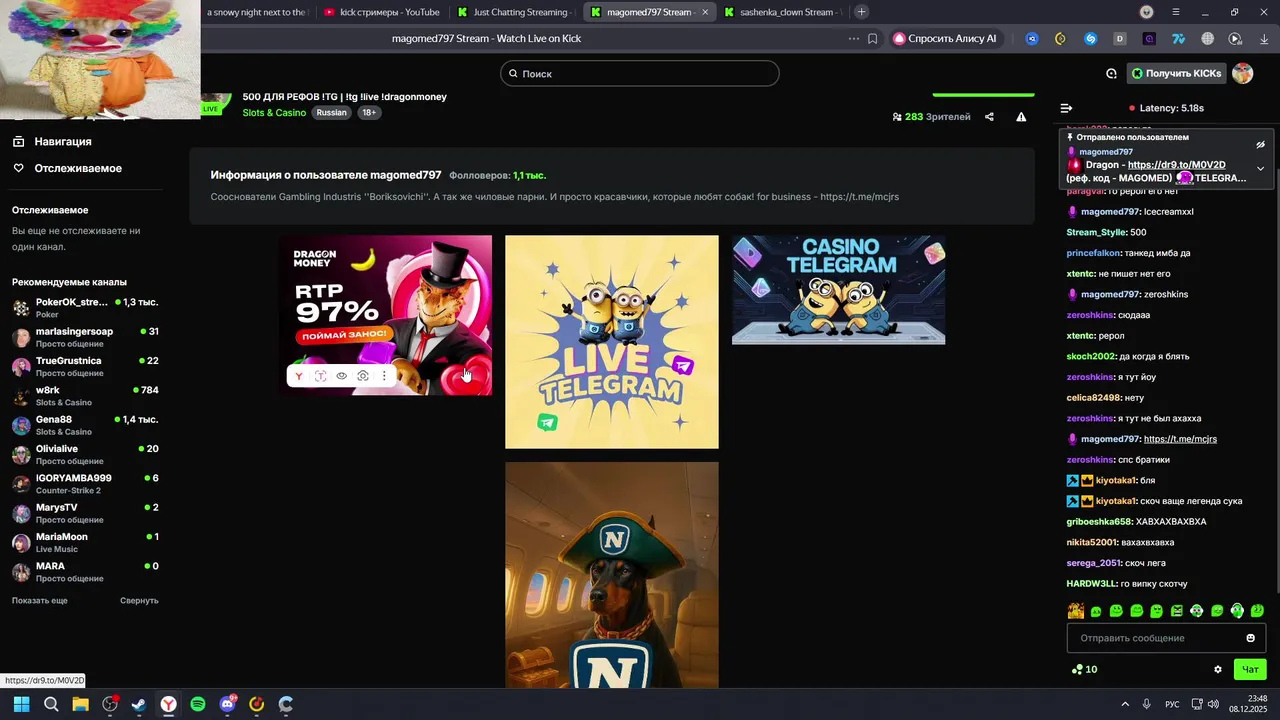Image resolution: width=1280 pixels, height=720 pixels.
Task: Focus the Поиск search field
Action: click(x=640, y=73)
